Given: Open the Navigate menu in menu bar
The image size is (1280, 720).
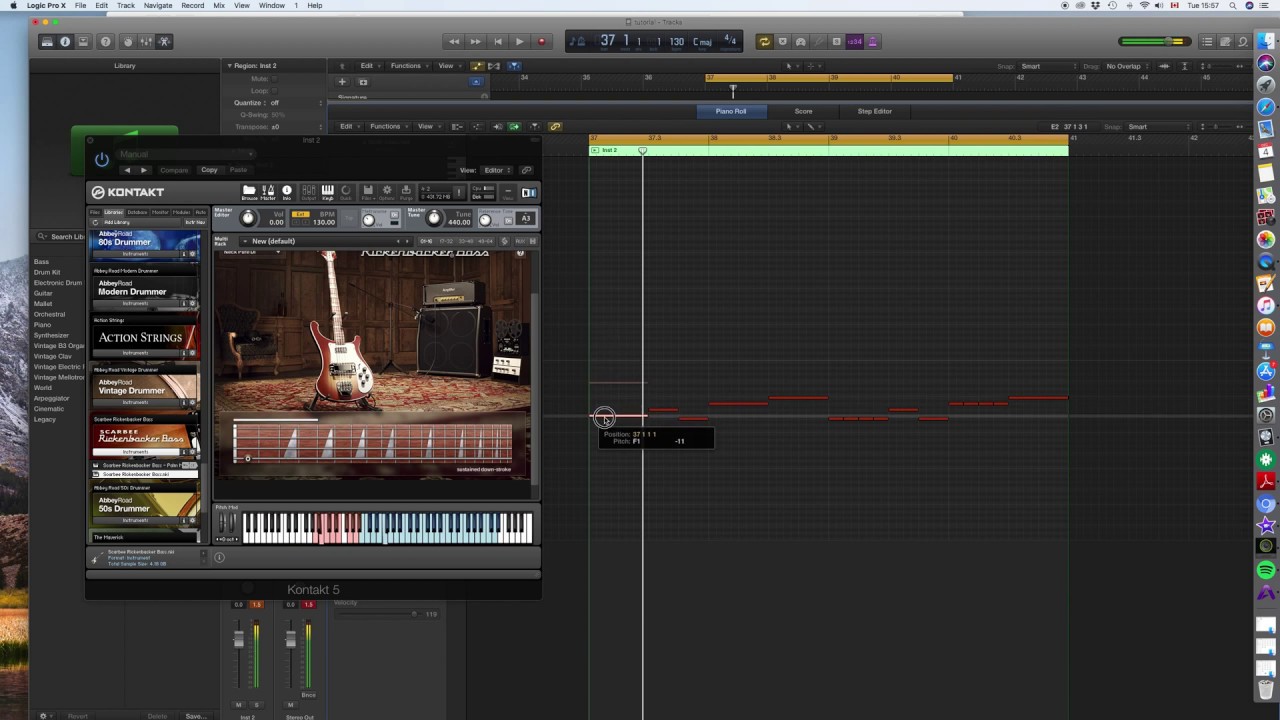Looking at the screenshot, I should tap(157, 6).
